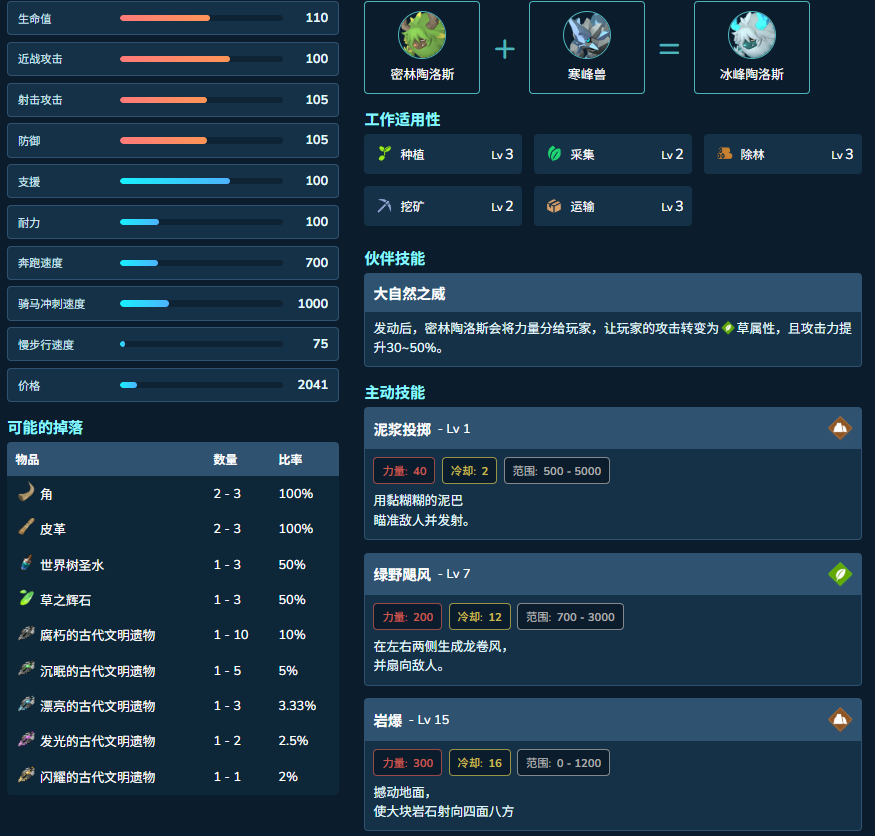Click the 骑马冲刺速度 value 1000
The image size is (875, 836).
[x=312, y=304]
